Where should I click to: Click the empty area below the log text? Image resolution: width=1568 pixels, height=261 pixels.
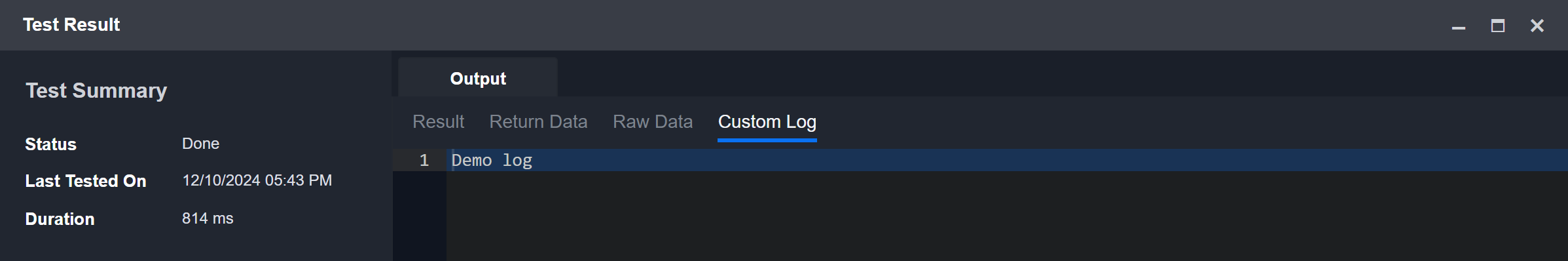(1007, 216)
